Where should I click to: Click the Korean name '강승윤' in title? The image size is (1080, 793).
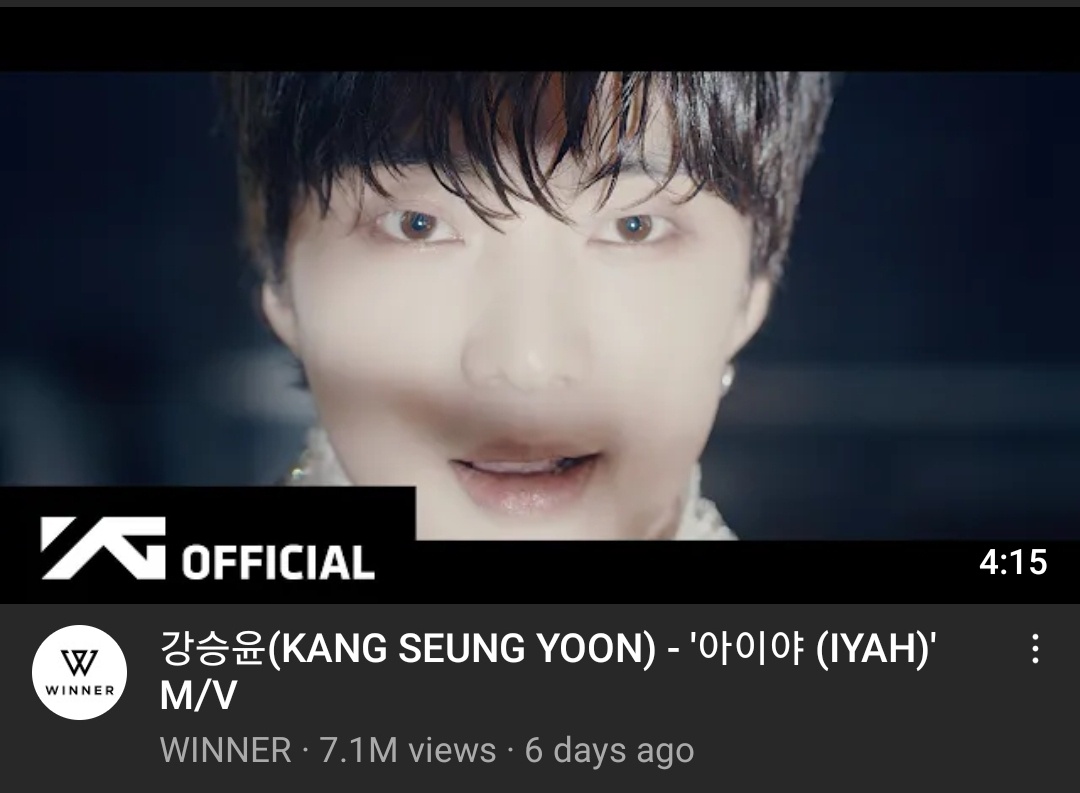tap(212, 649)
